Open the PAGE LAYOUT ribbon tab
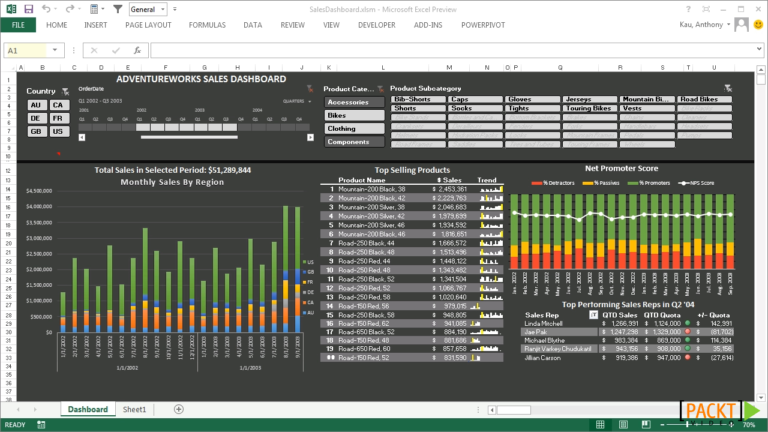Screen dimensions: 768x432 point(147,24)
